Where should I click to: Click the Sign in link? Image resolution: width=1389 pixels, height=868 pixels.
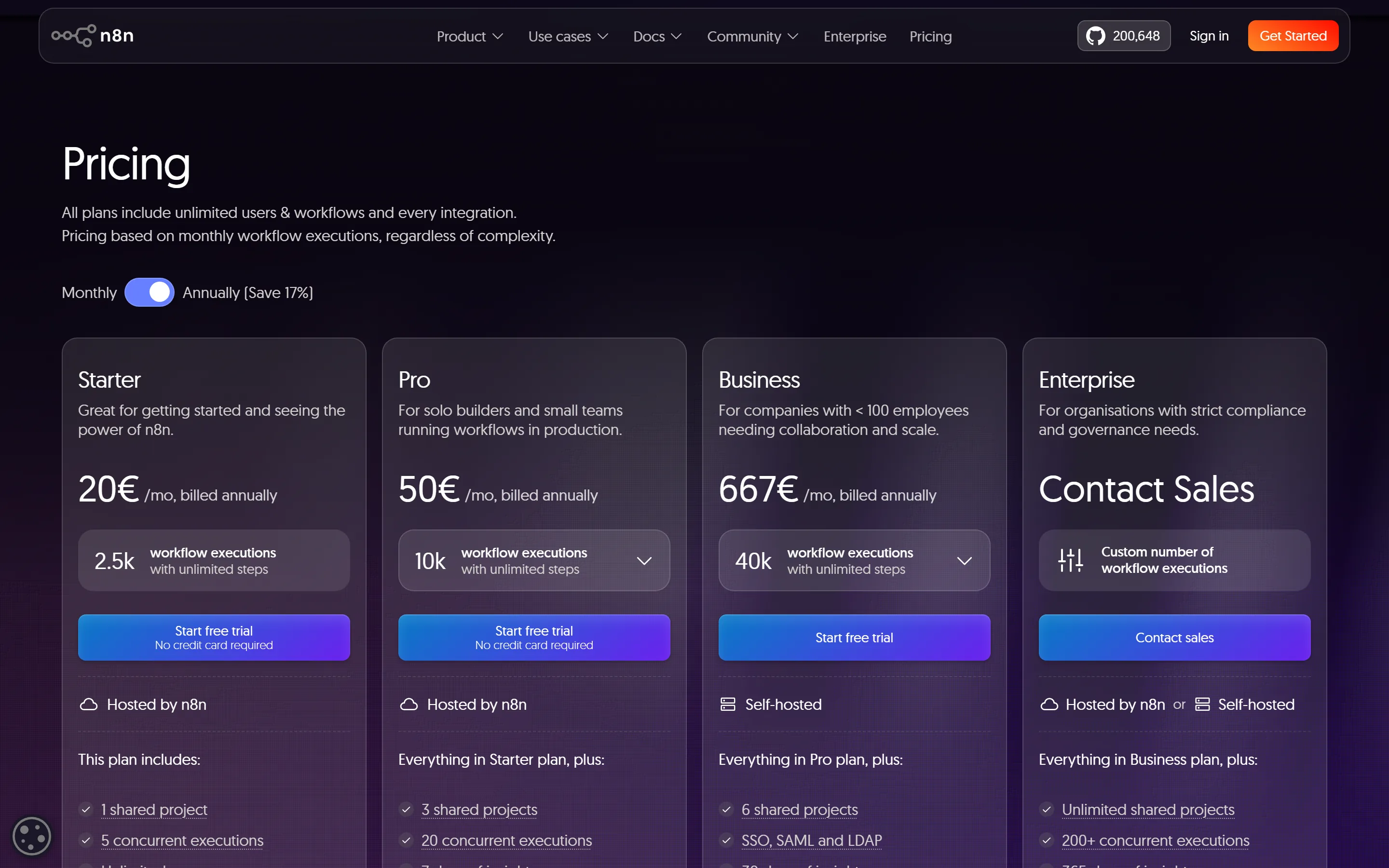coord(1209,36)
